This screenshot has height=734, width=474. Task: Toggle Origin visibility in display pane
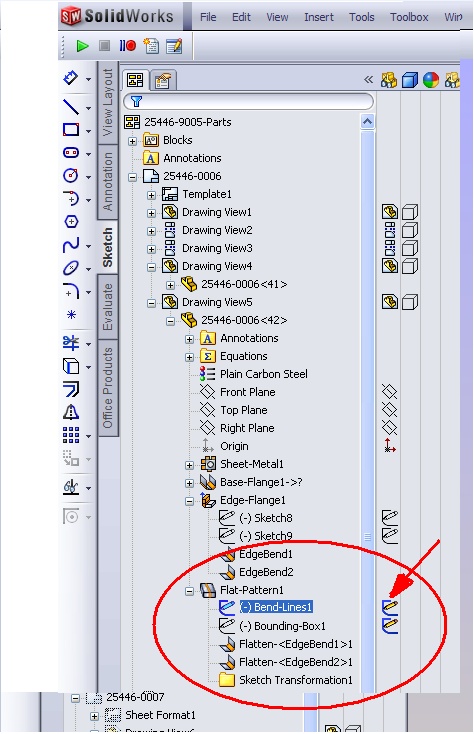[389, 446]
